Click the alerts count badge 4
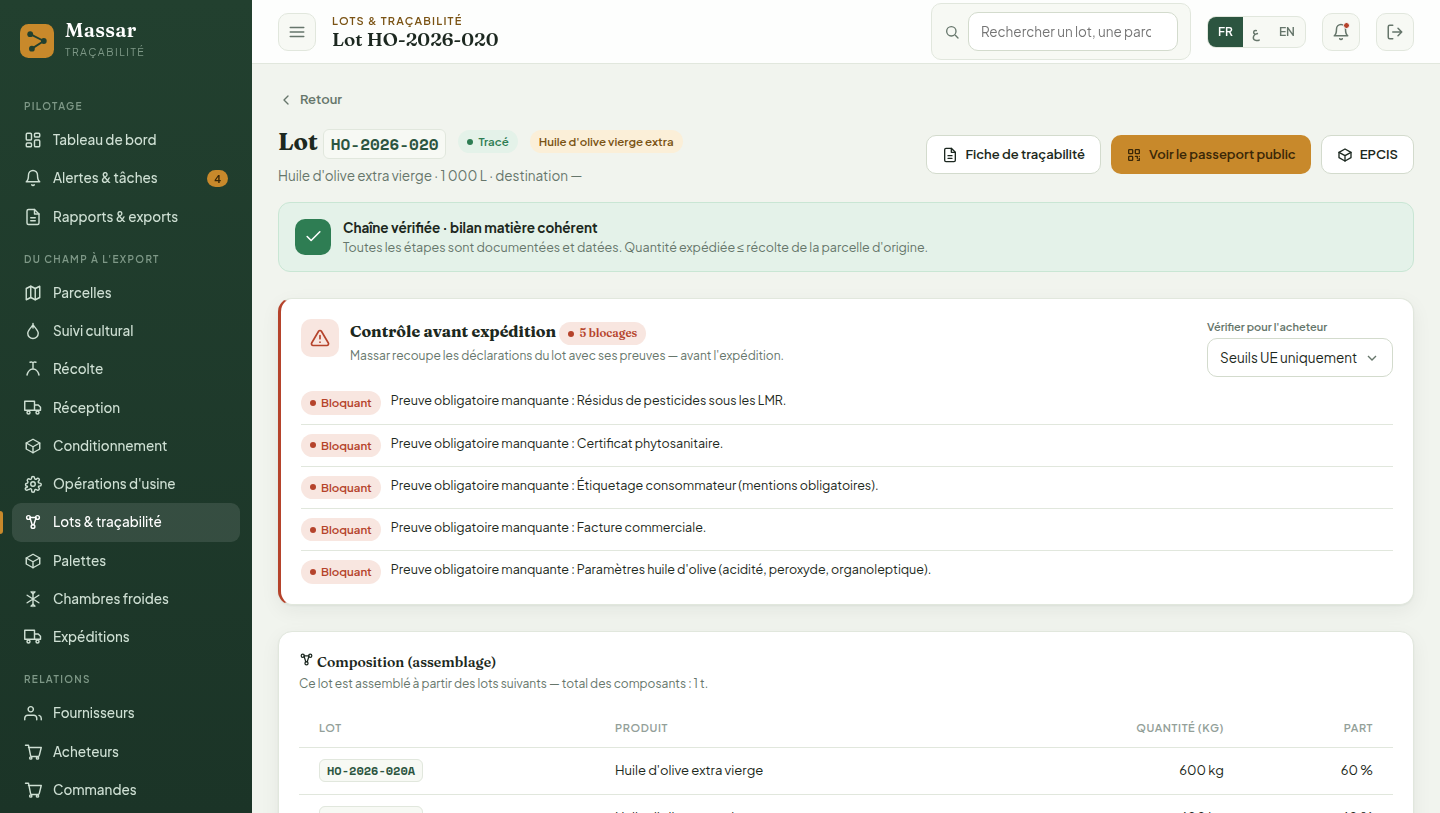Image resolution: width=1440 pixels, height=813 pixels. tap(217, 179)
